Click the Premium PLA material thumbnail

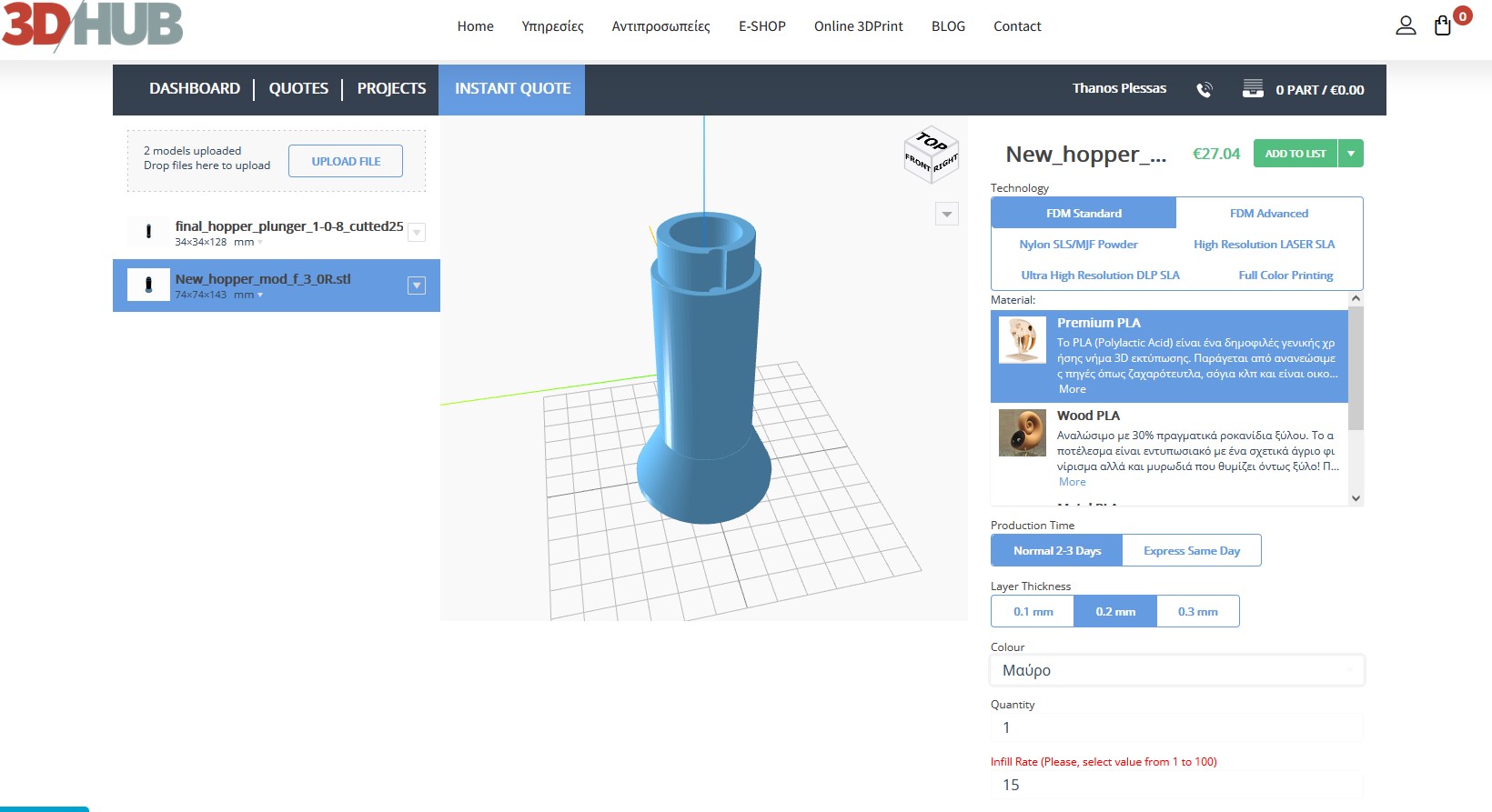click(x=1023, y=340)
